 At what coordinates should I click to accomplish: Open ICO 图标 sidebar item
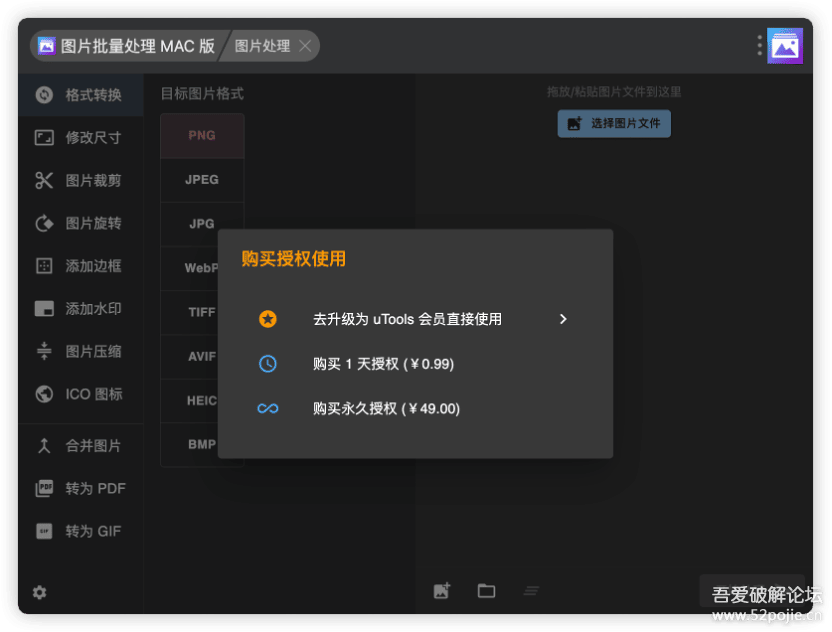click(81, 394)
